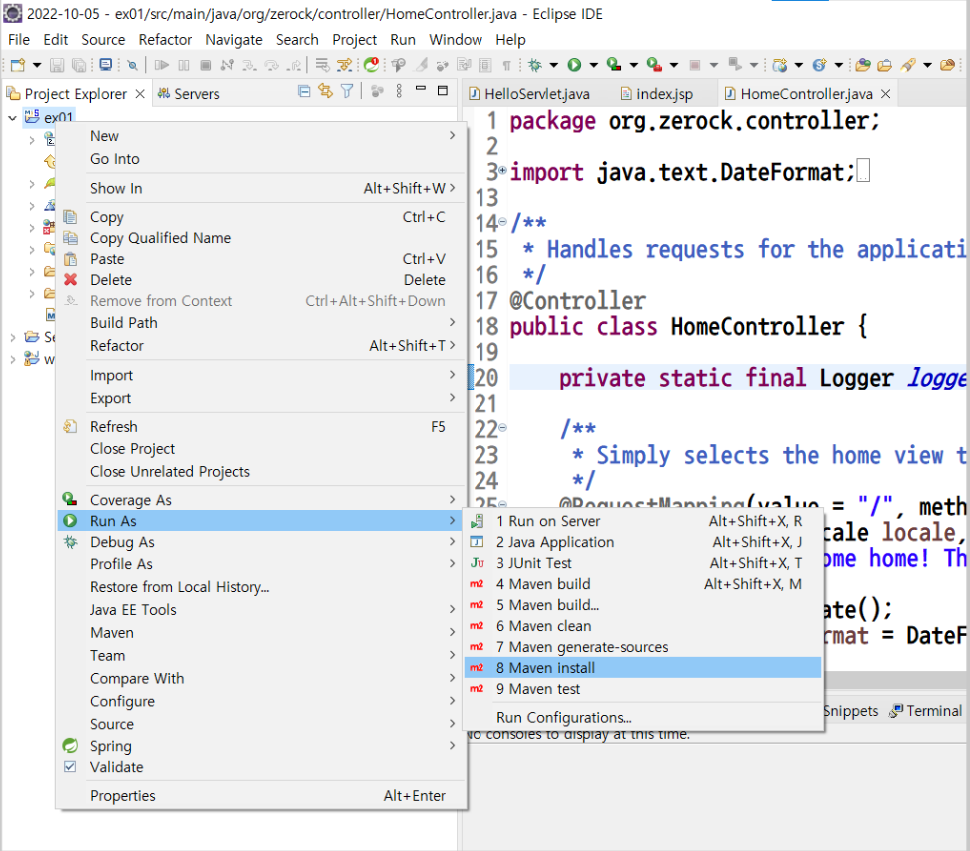Select Maven clean in submenu

coord(643,626)
